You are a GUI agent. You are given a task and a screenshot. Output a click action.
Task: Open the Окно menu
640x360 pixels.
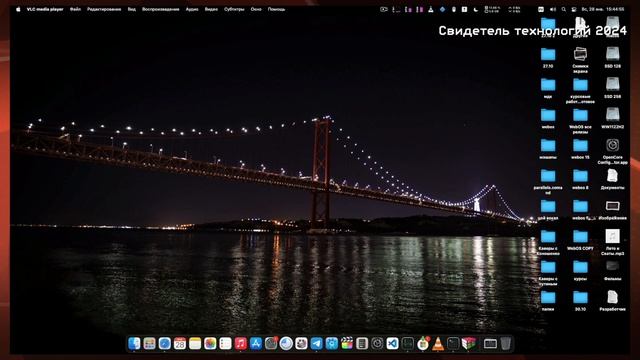pyautogui.click(x=256, y=9)
